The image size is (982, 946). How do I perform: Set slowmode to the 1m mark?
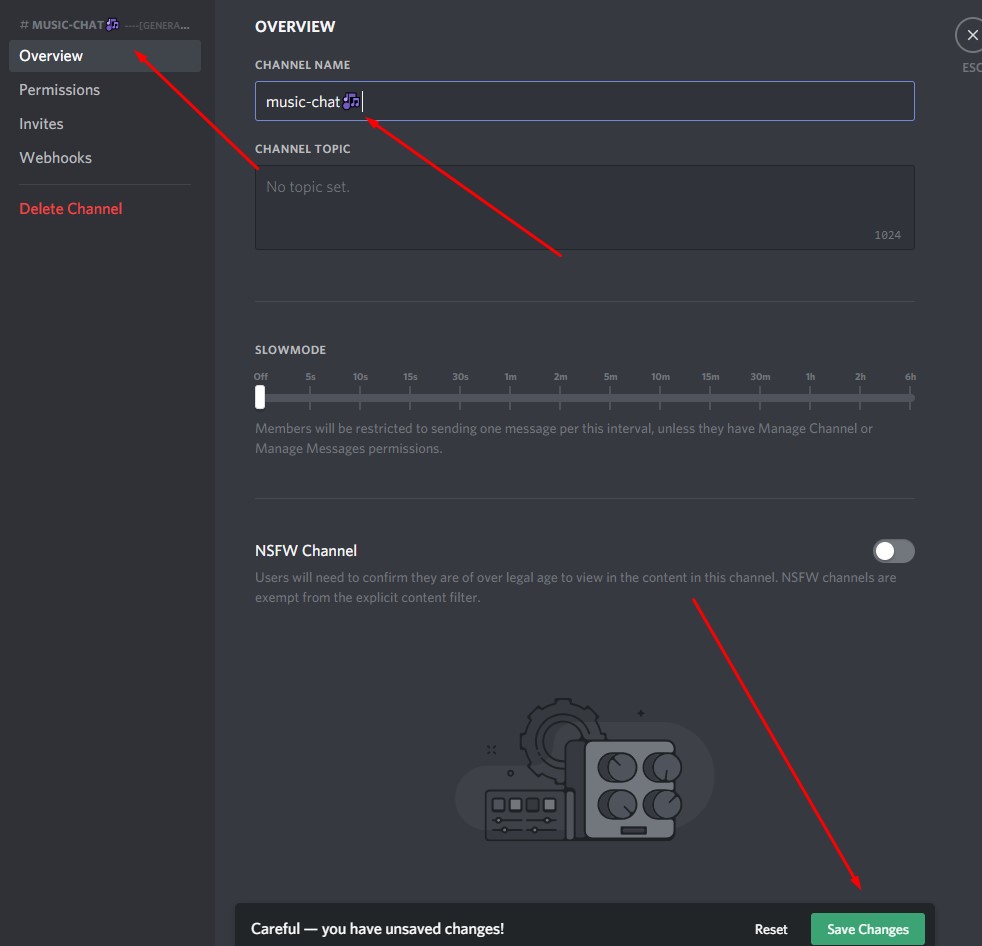[510, 397]
